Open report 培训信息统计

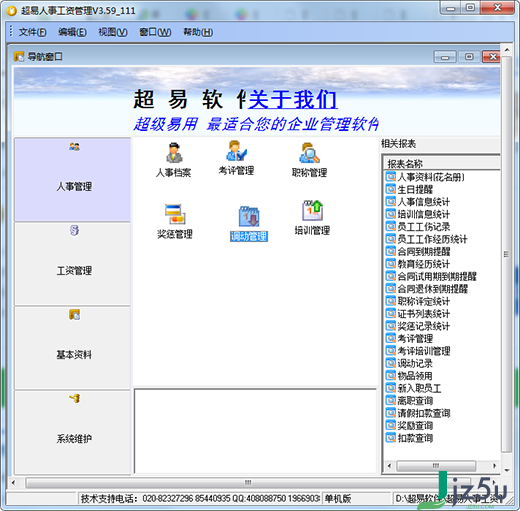(423, 214)
